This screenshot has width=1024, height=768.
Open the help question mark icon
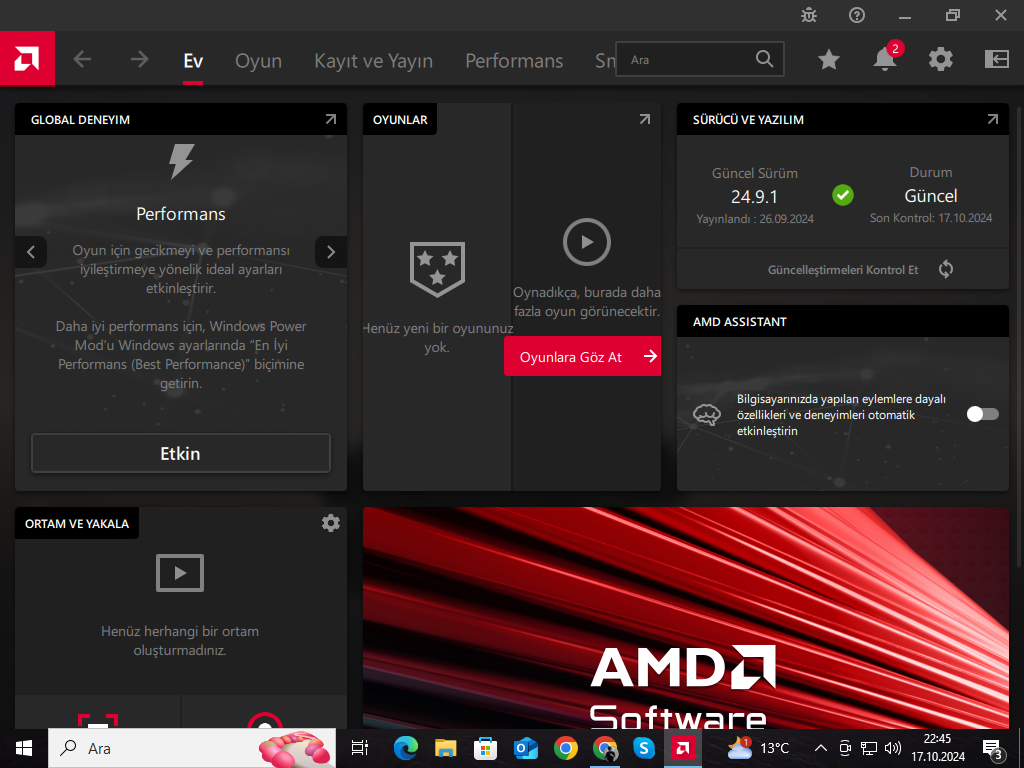point(857,15)
